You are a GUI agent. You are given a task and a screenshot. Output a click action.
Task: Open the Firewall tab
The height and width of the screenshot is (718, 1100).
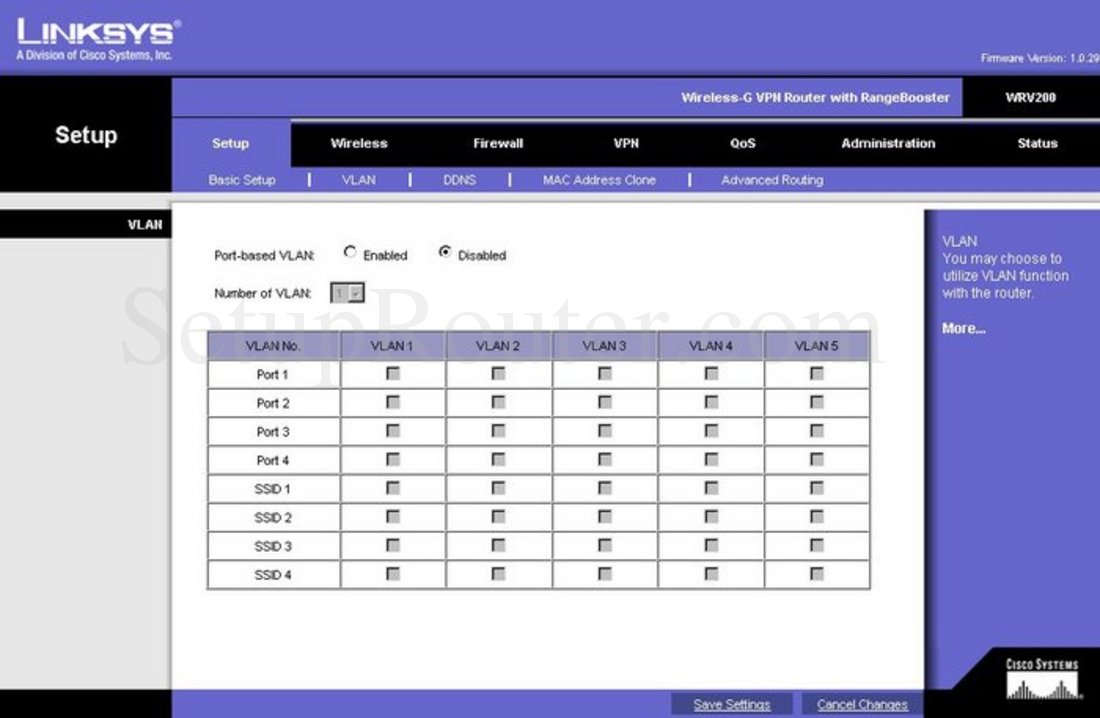[x=498, y=143]
